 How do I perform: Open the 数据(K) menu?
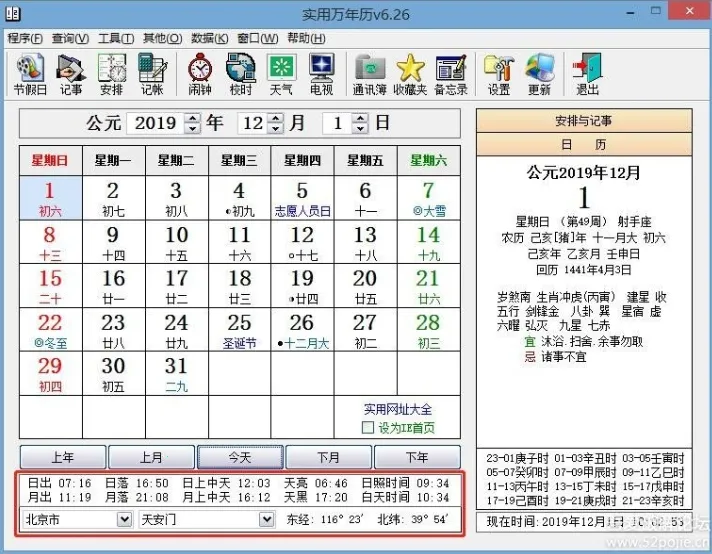209,38
